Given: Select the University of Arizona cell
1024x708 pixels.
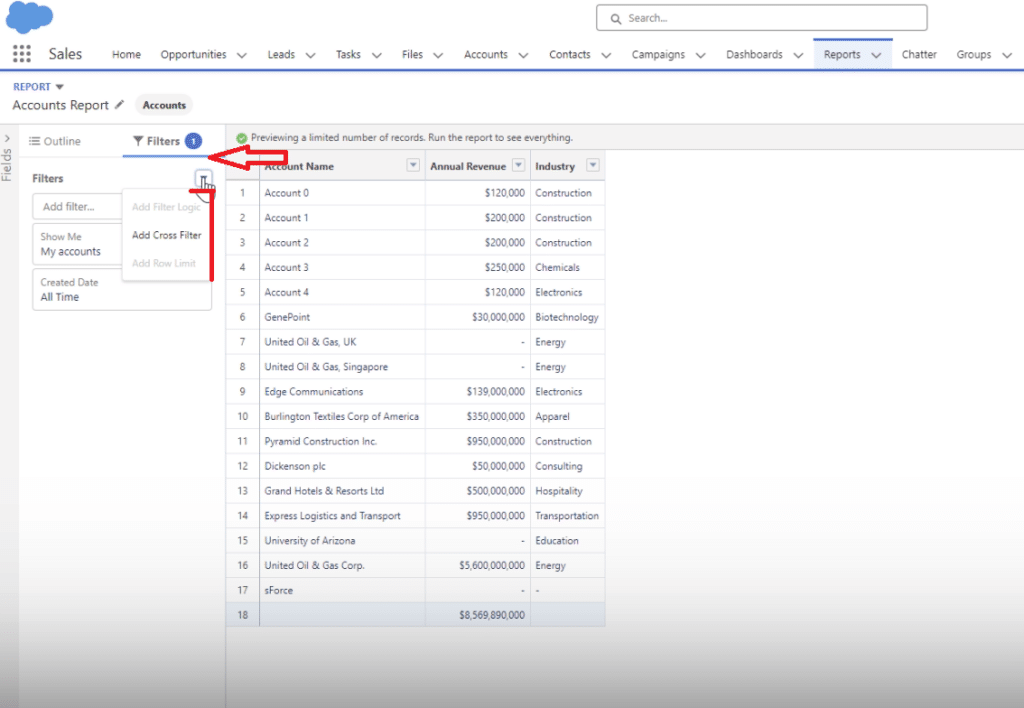Looking at the screenshot, I should [342, 540].
